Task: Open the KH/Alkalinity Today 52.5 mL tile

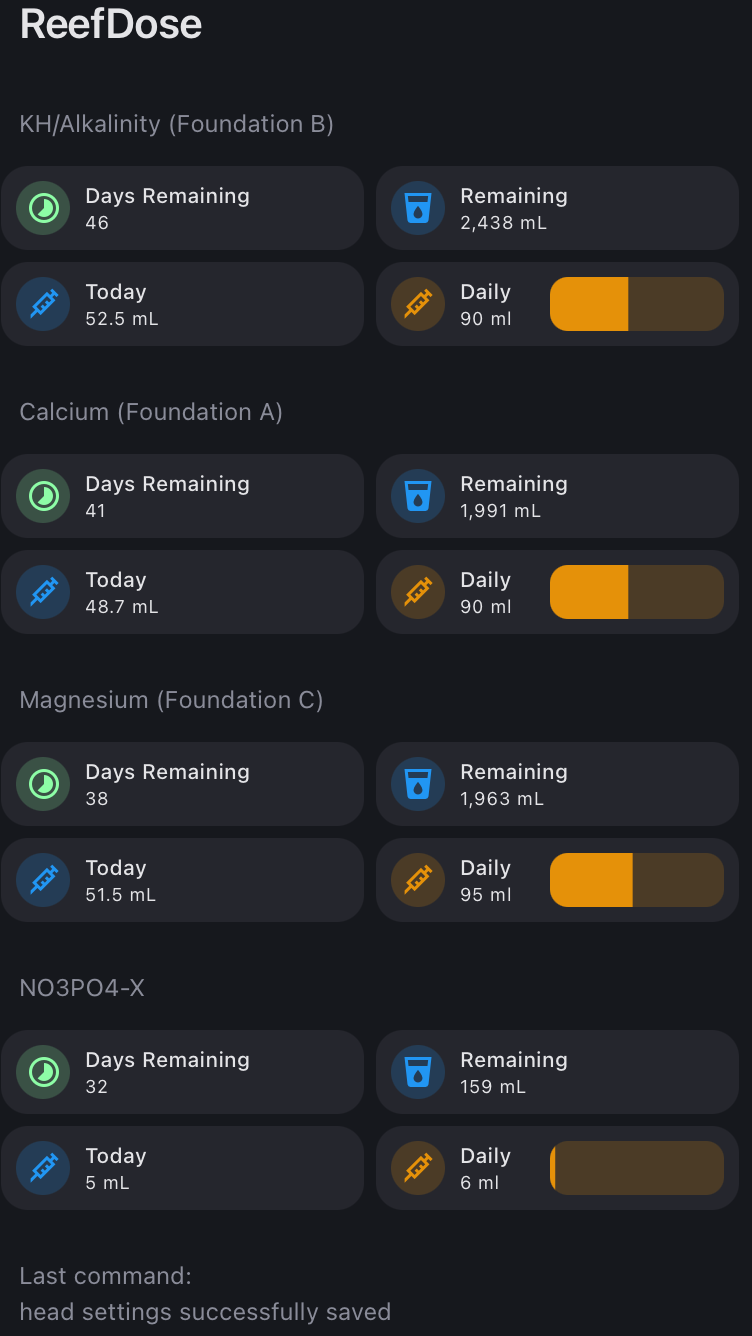Action: [x=182, y=304]
